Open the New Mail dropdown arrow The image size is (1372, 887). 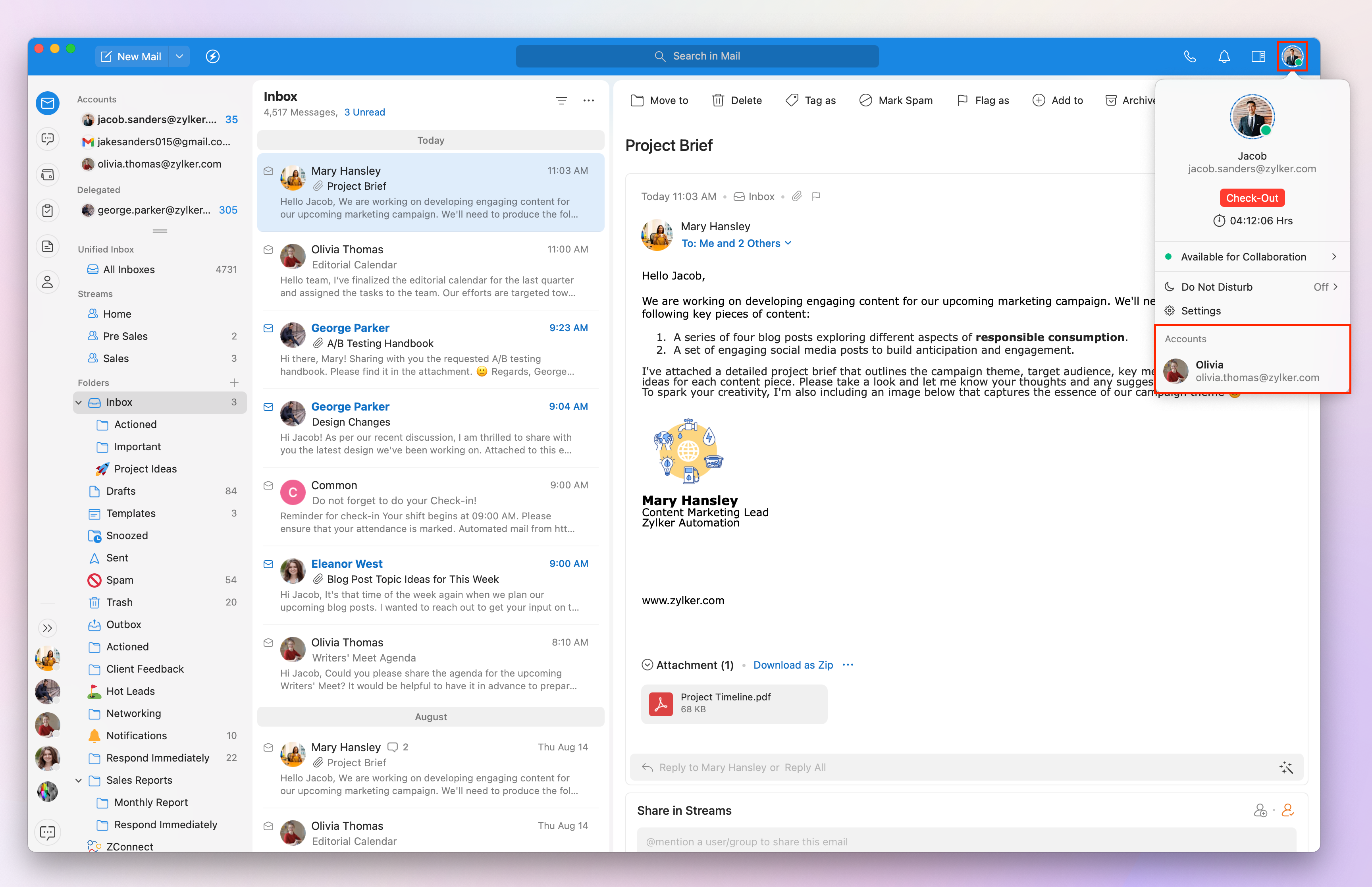[179, 56]
